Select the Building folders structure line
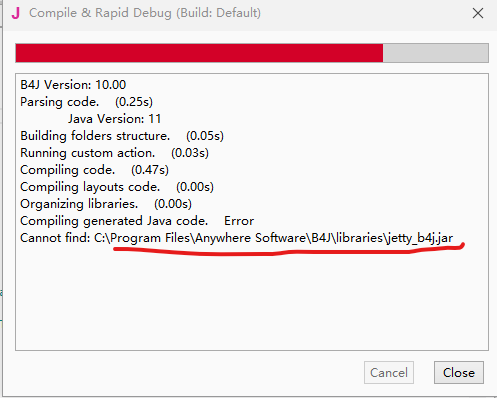497x398 pixels. pos(122,136)
